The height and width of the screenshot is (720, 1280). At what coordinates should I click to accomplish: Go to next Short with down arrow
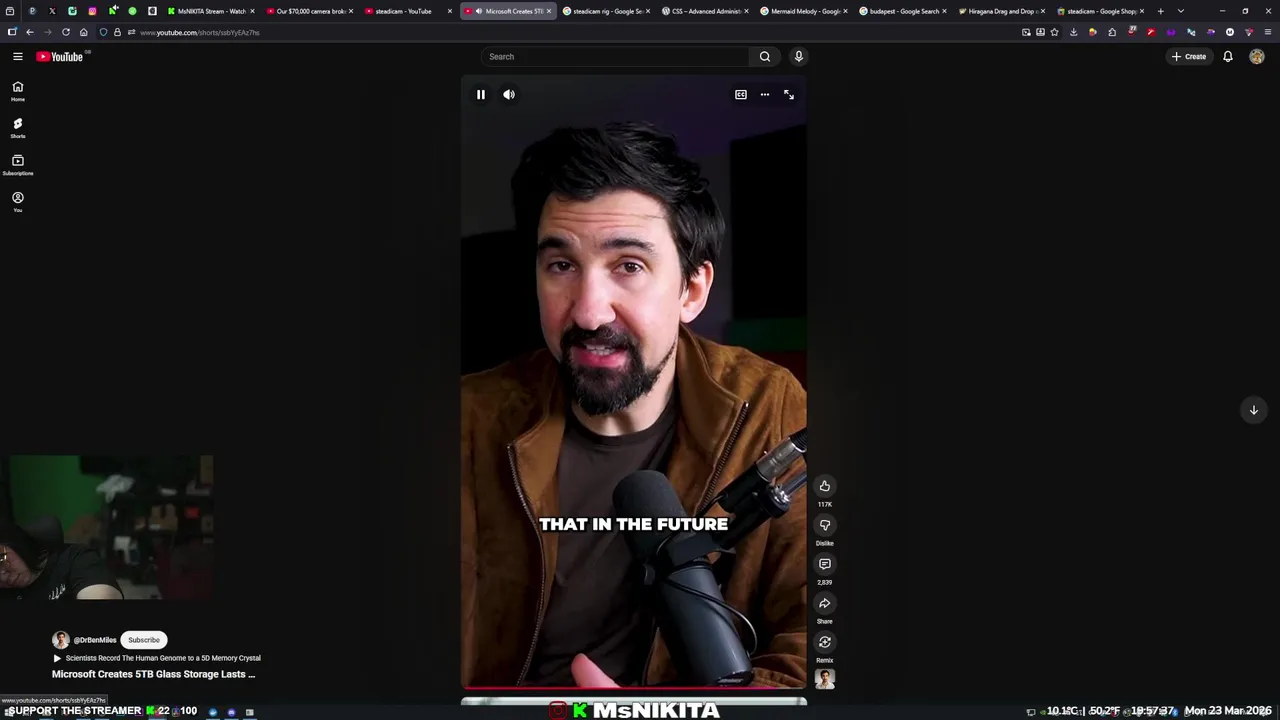click(1253, 410)
